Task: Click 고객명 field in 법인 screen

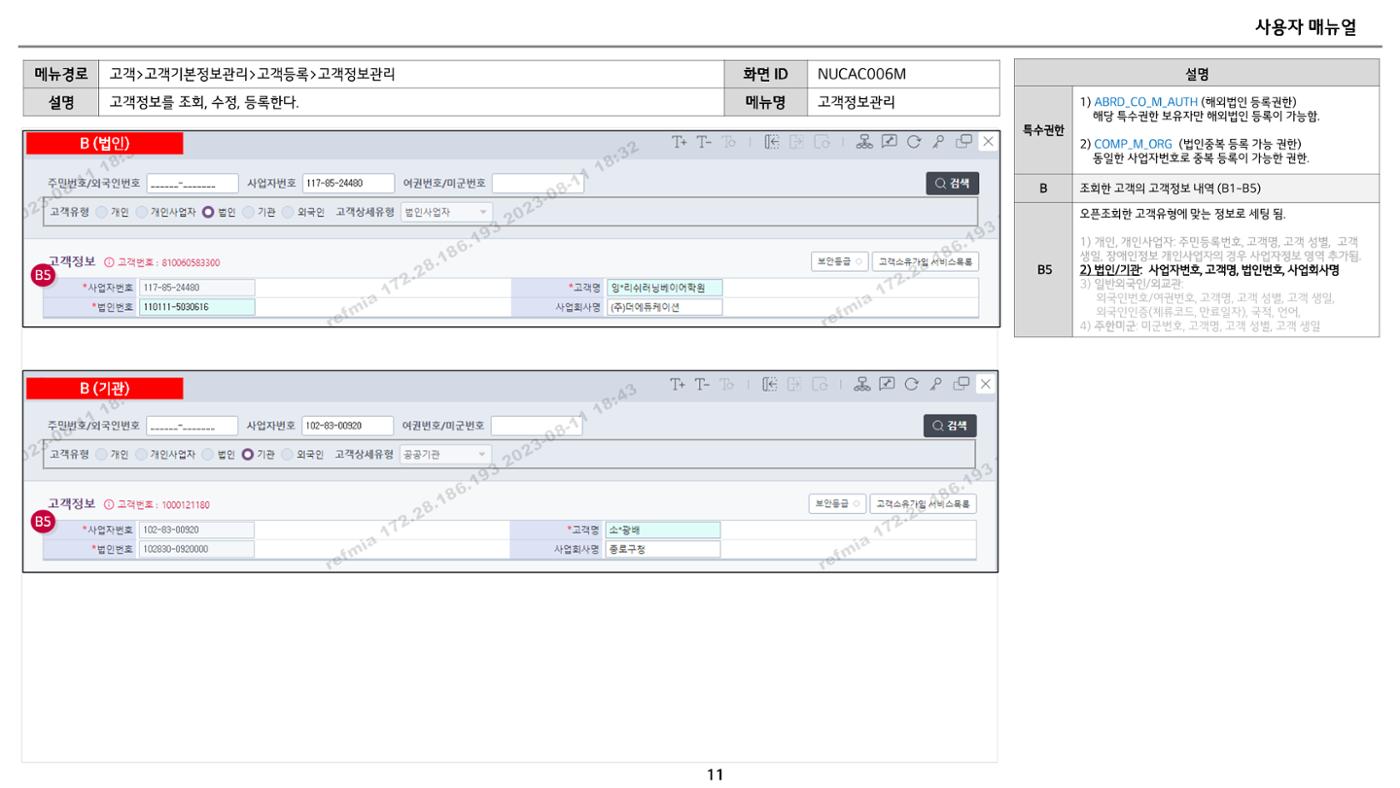Action: point(664,288)
